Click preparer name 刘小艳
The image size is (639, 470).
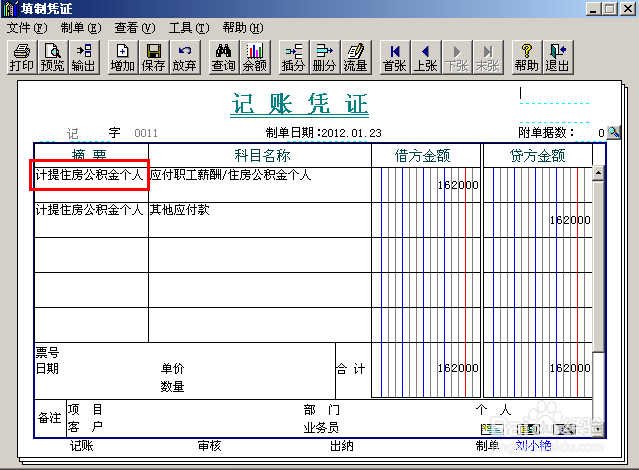[x=533, y=446]
